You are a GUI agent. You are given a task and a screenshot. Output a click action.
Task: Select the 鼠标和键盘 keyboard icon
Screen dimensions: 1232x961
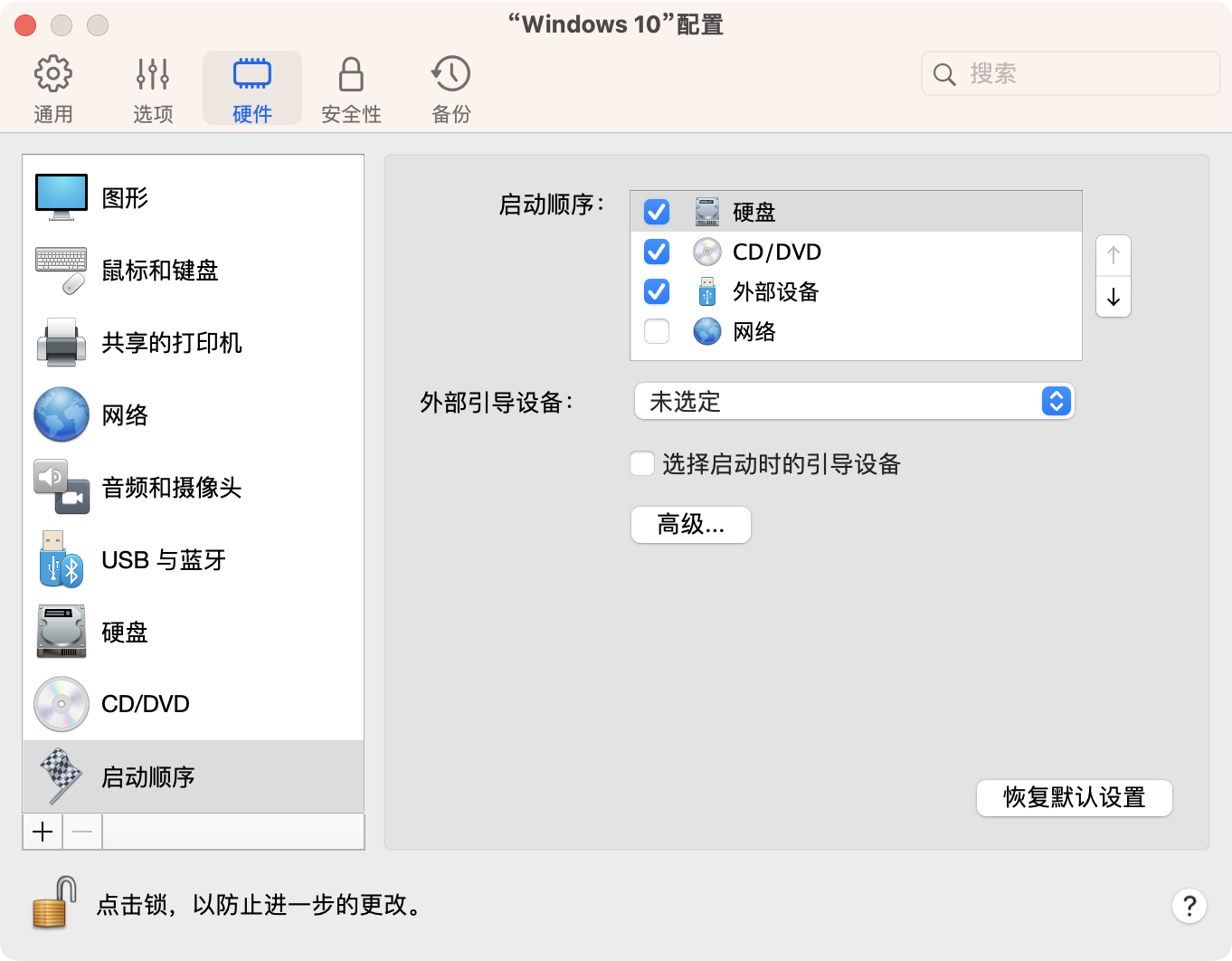62,270
